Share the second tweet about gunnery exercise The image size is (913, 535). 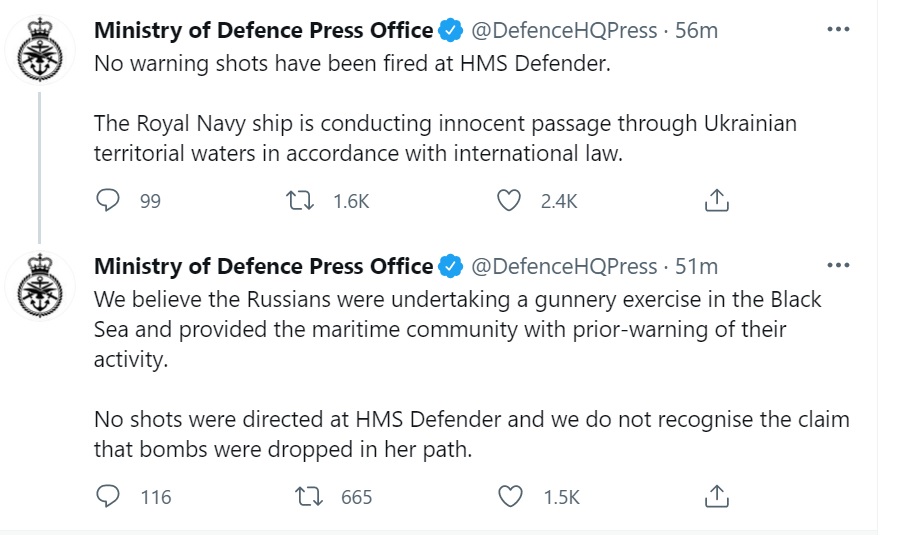click(717, 497)
